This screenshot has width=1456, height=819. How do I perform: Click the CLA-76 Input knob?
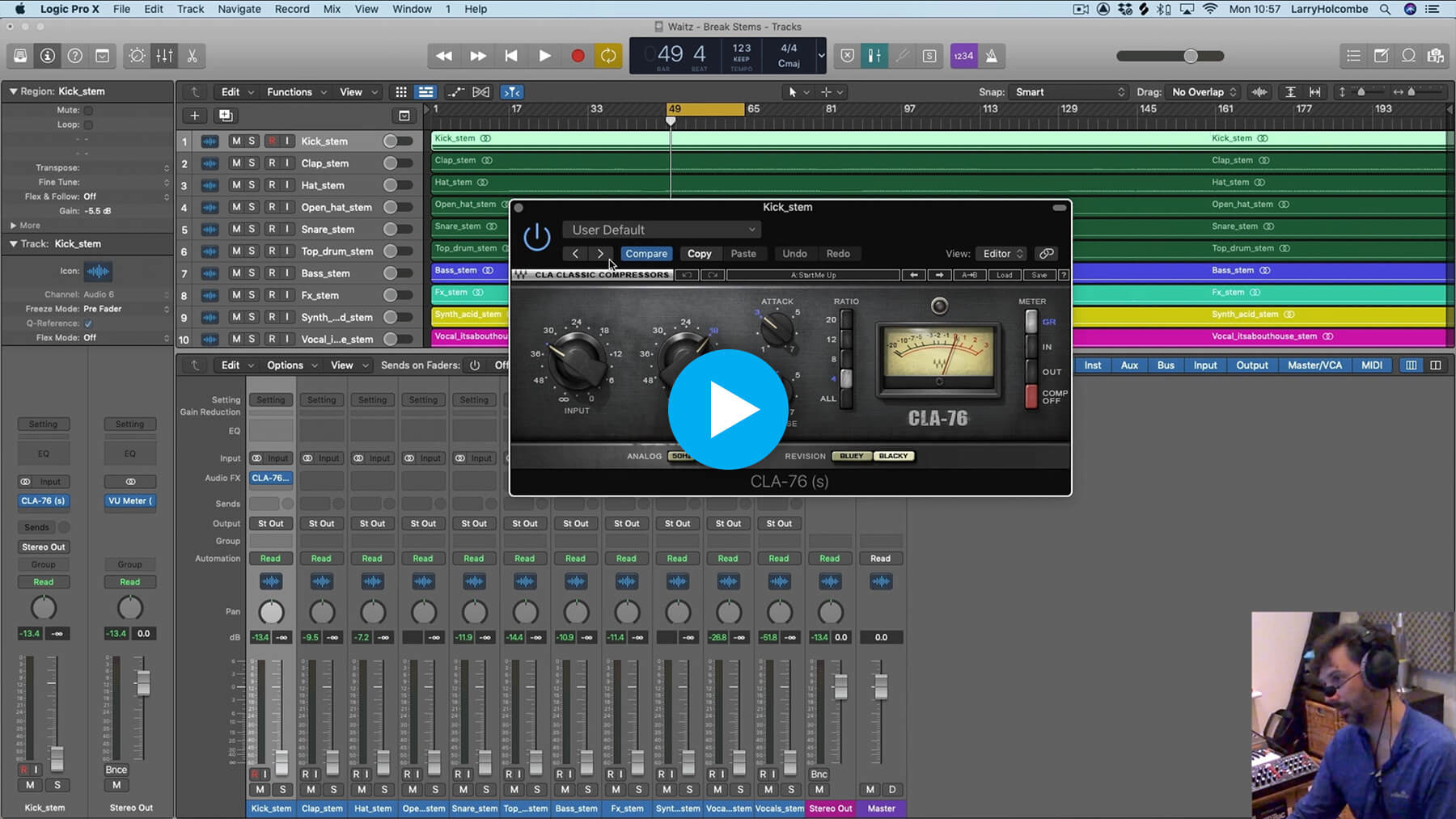pos(577,361)
